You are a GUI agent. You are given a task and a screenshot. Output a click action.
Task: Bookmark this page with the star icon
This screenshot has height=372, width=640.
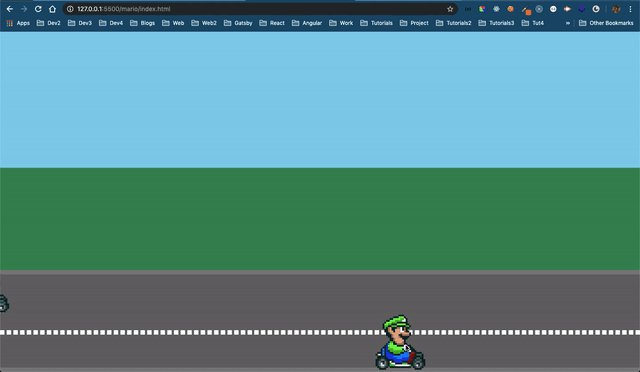(x=450, y=9)
